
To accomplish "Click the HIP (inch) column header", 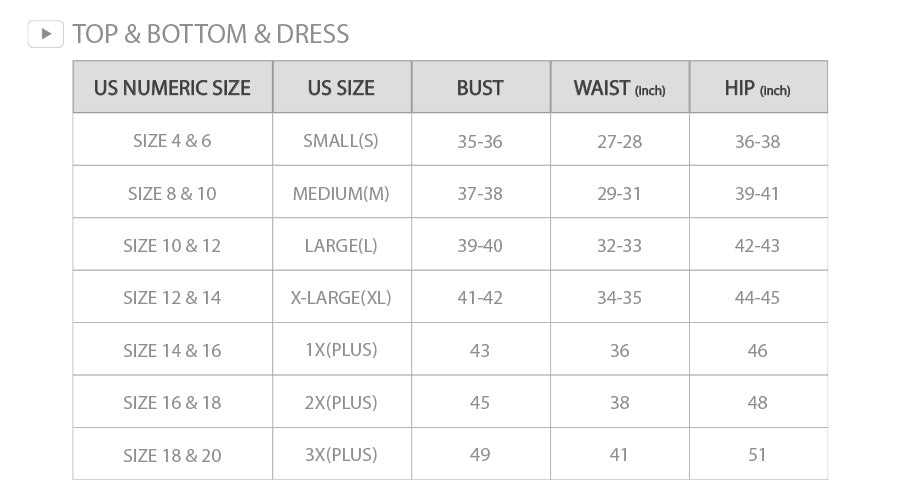I will click(757, 88).
